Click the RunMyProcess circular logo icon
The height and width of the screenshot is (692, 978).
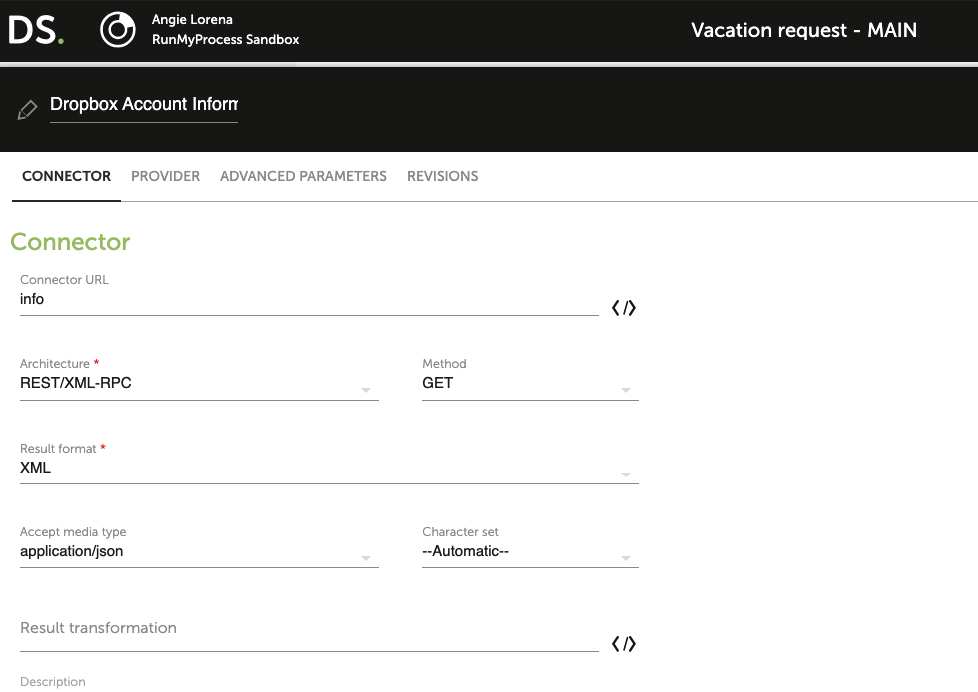(x=118, y=29)
